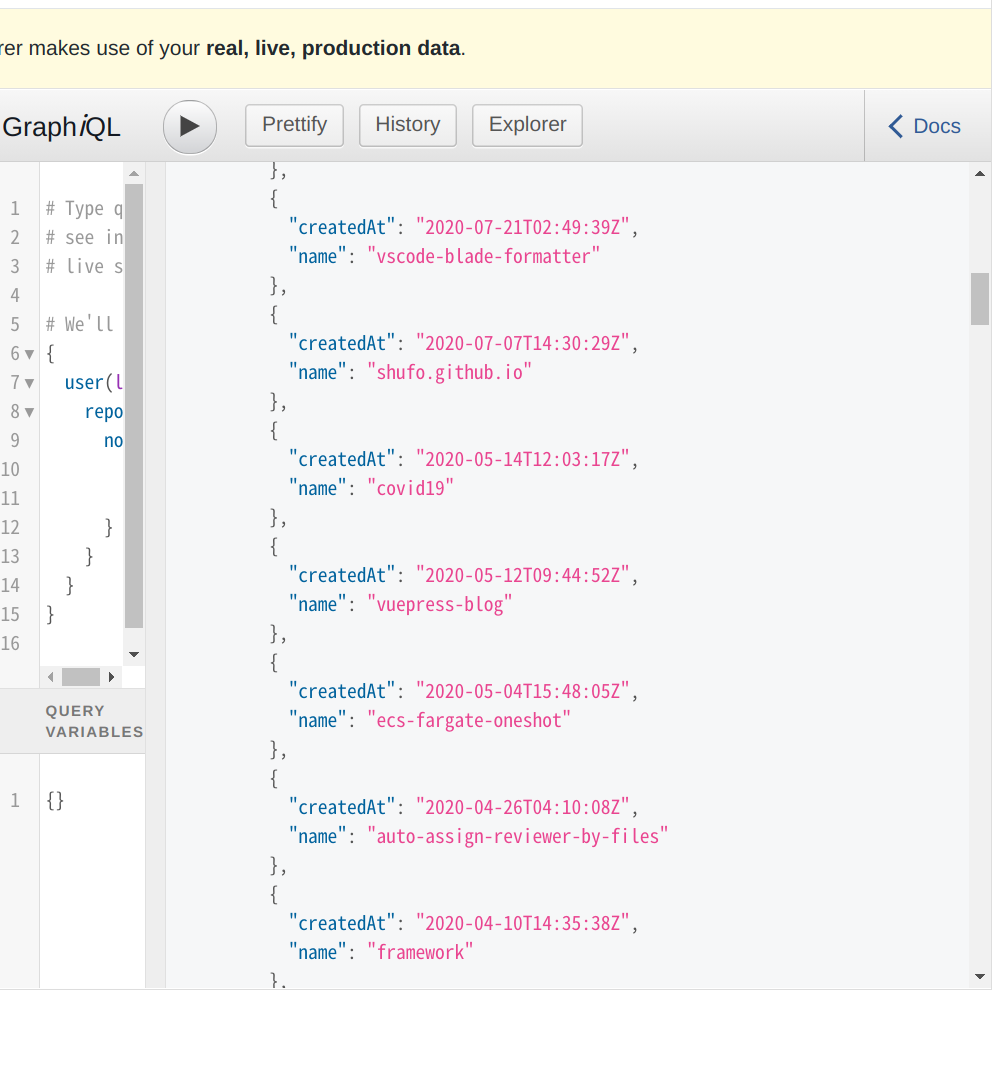Fold the repo block on line 8
The width and height of the screenshot is (1004, 1076).
coord(29,412)
